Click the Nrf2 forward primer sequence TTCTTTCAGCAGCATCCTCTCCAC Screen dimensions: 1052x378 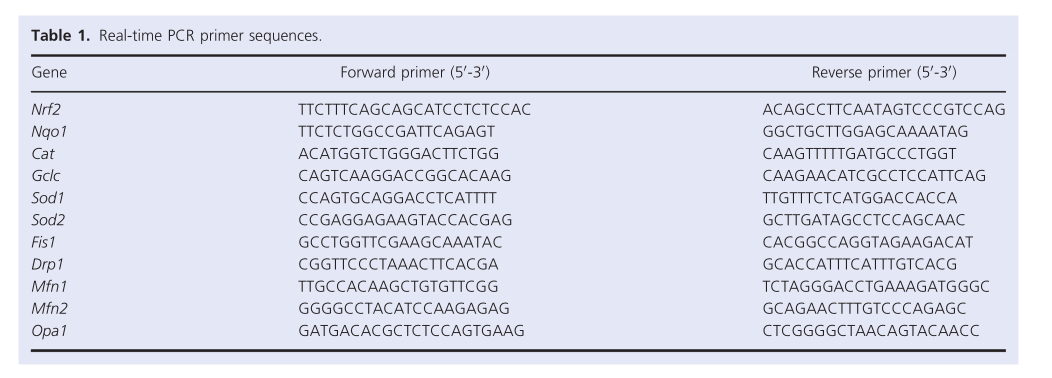[x=415, y=109]
